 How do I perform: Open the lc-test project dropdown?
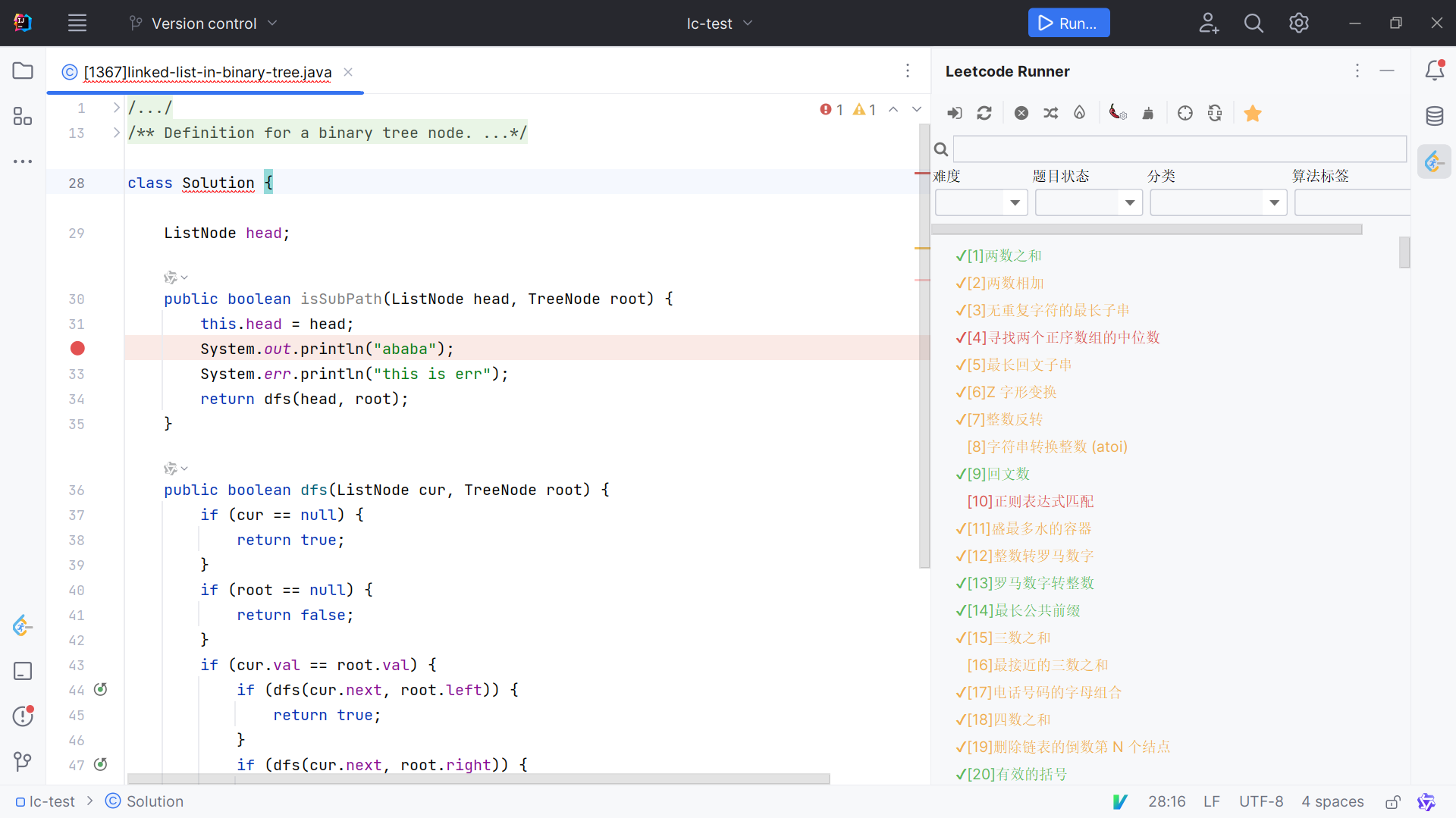coord(720,24)
